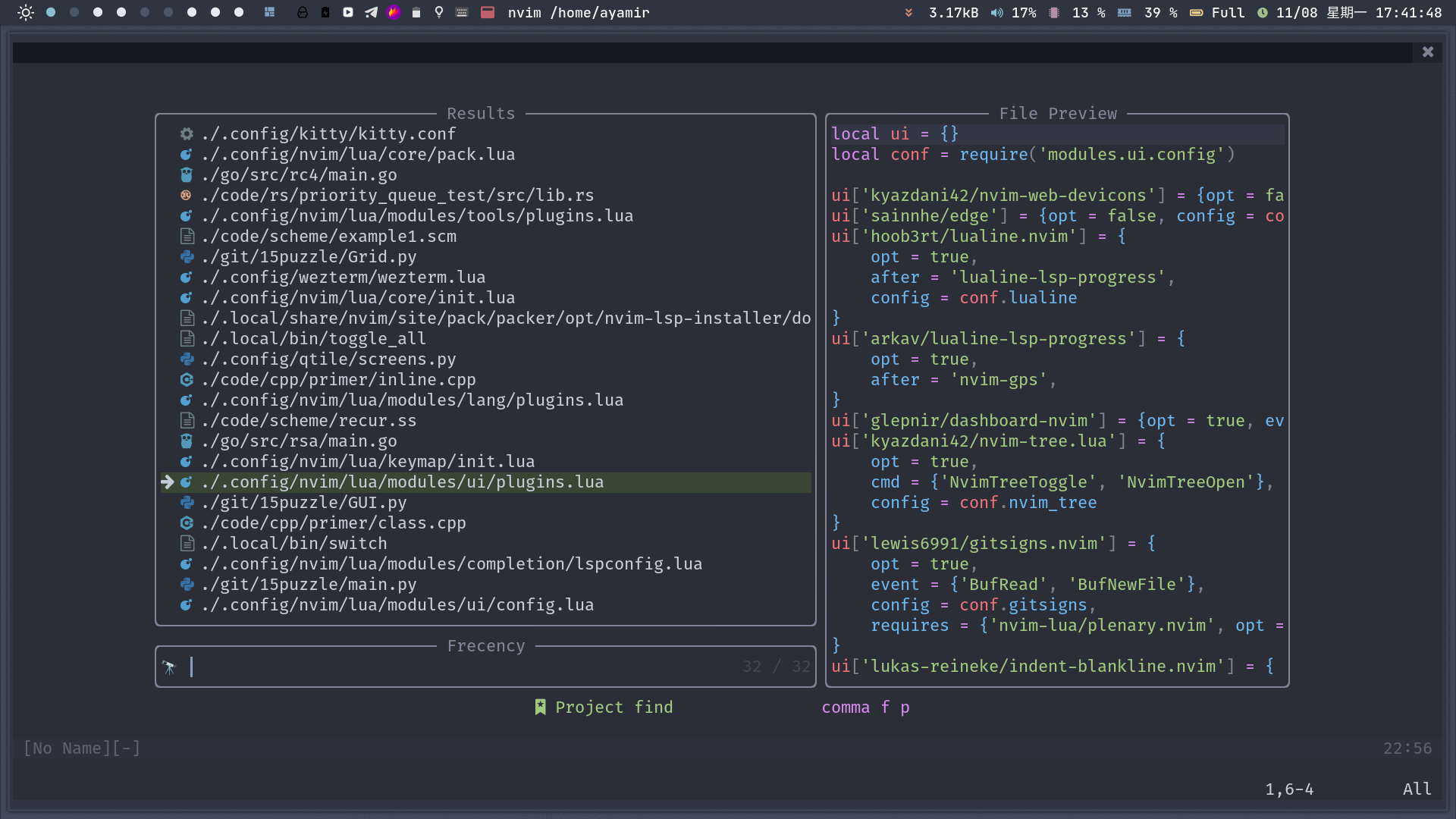Close the panel with the X button
The image size is (1456, 819).
click(1428, 52)
